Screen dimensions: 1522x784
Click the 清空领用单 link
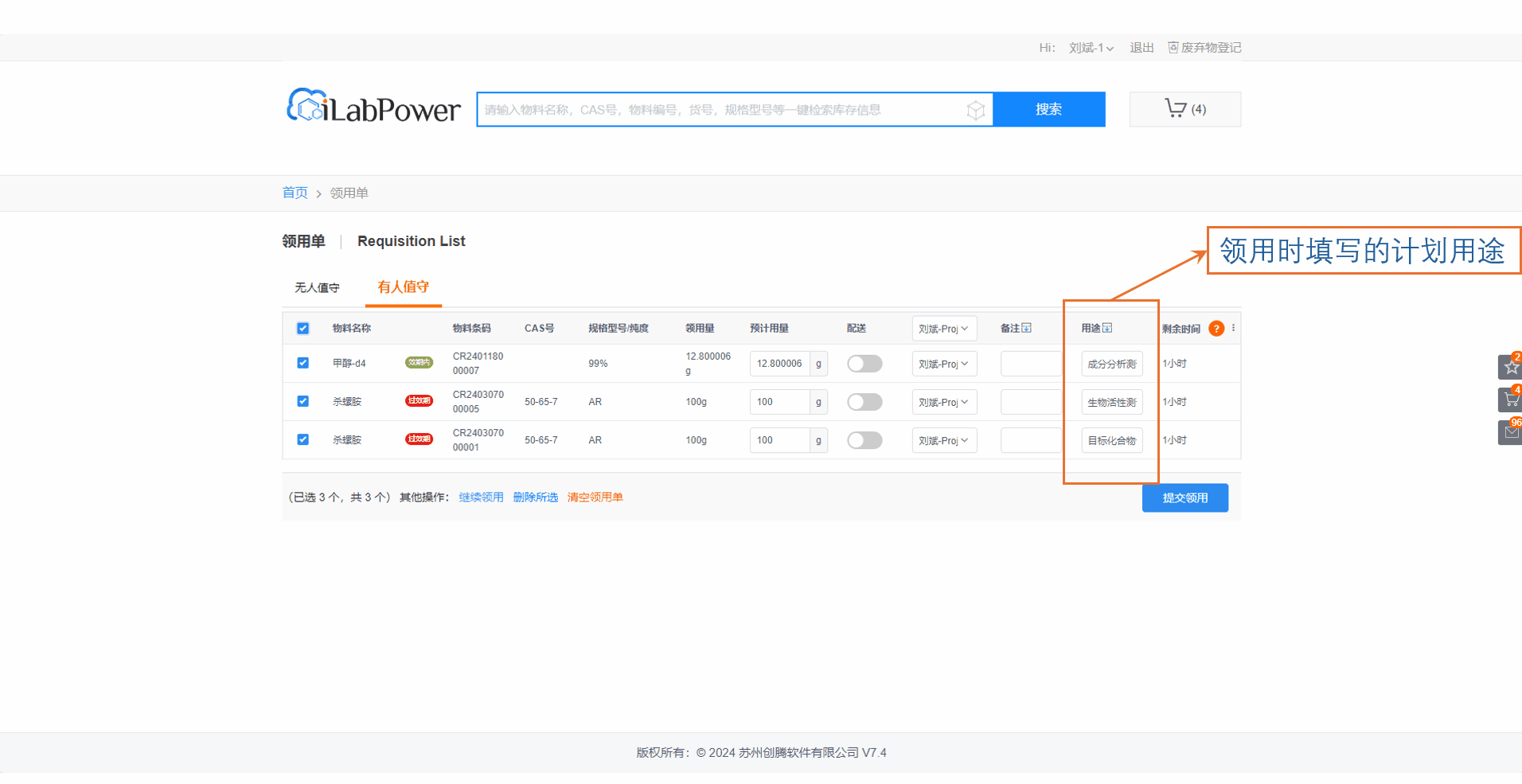point(595,497)
